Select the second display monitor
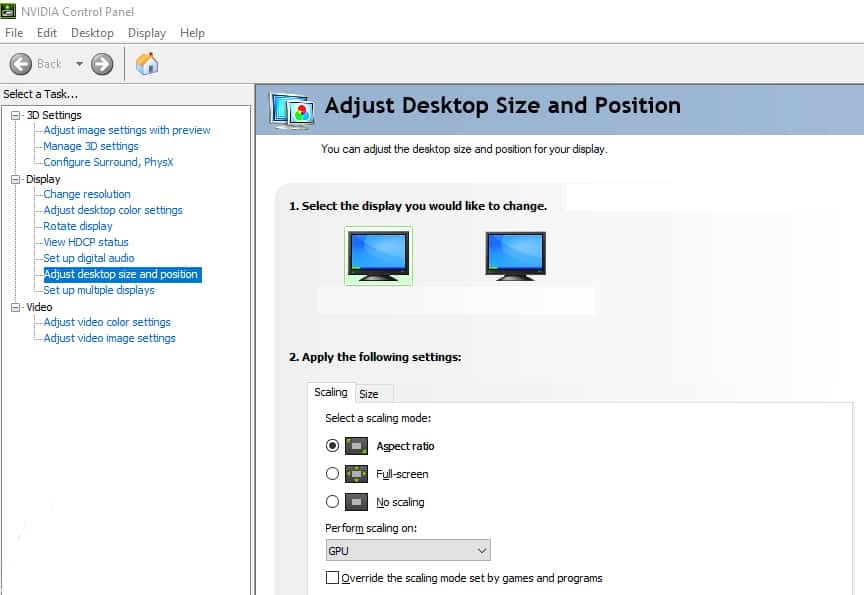 pyautogui.click(x=516, y=256)
